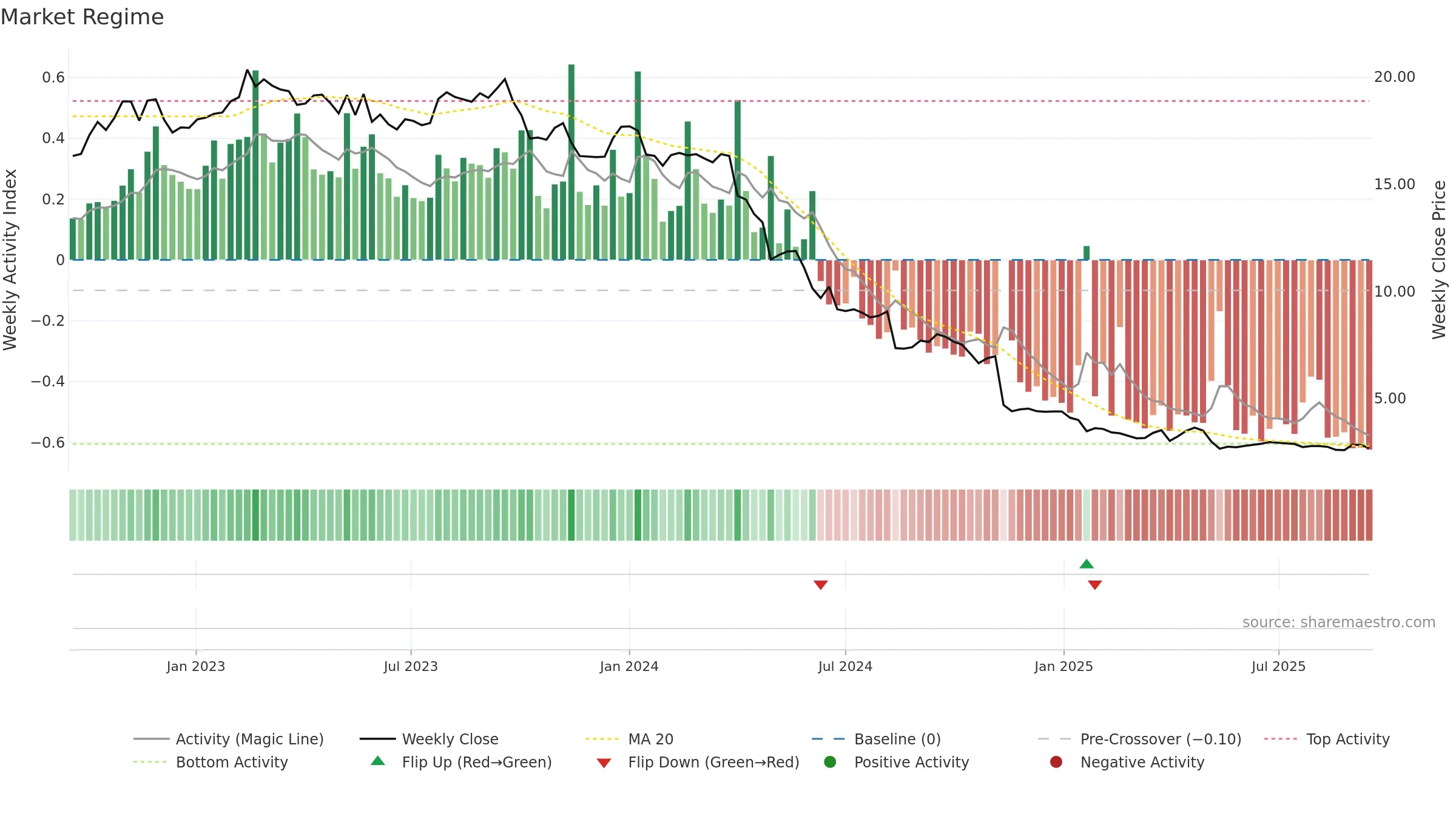
Task: Click Positive Activity green circle icon
Action: click(x=830, y=762)
